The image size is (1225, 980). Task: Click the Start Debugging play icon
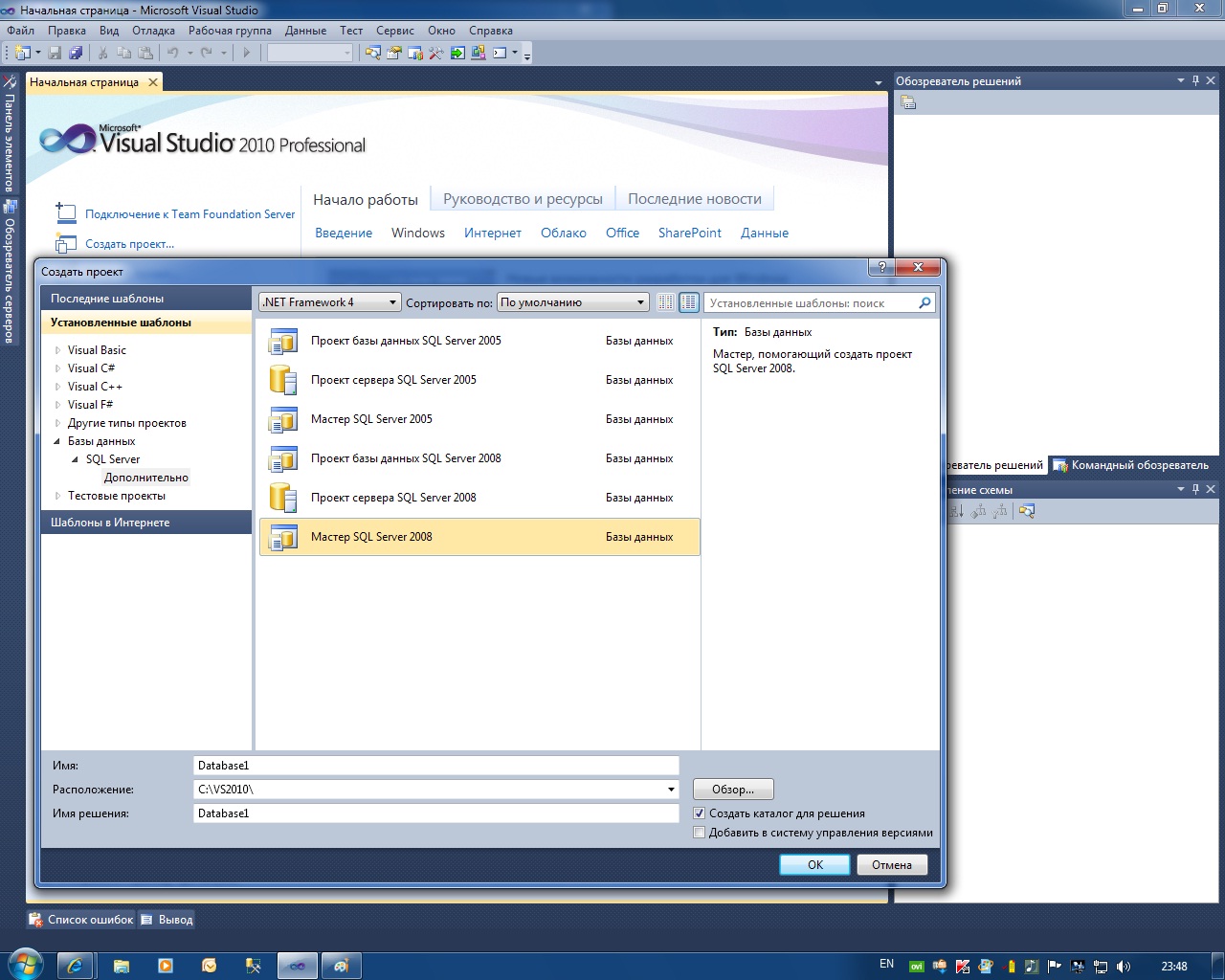pyautogui.click(x=246, y=53)
